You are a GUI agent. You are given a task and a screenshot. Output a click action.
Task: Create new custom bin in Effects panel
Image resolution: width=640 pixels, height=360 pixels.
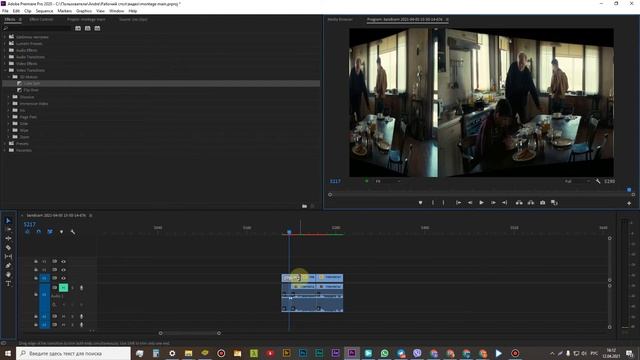click(304, 206)
